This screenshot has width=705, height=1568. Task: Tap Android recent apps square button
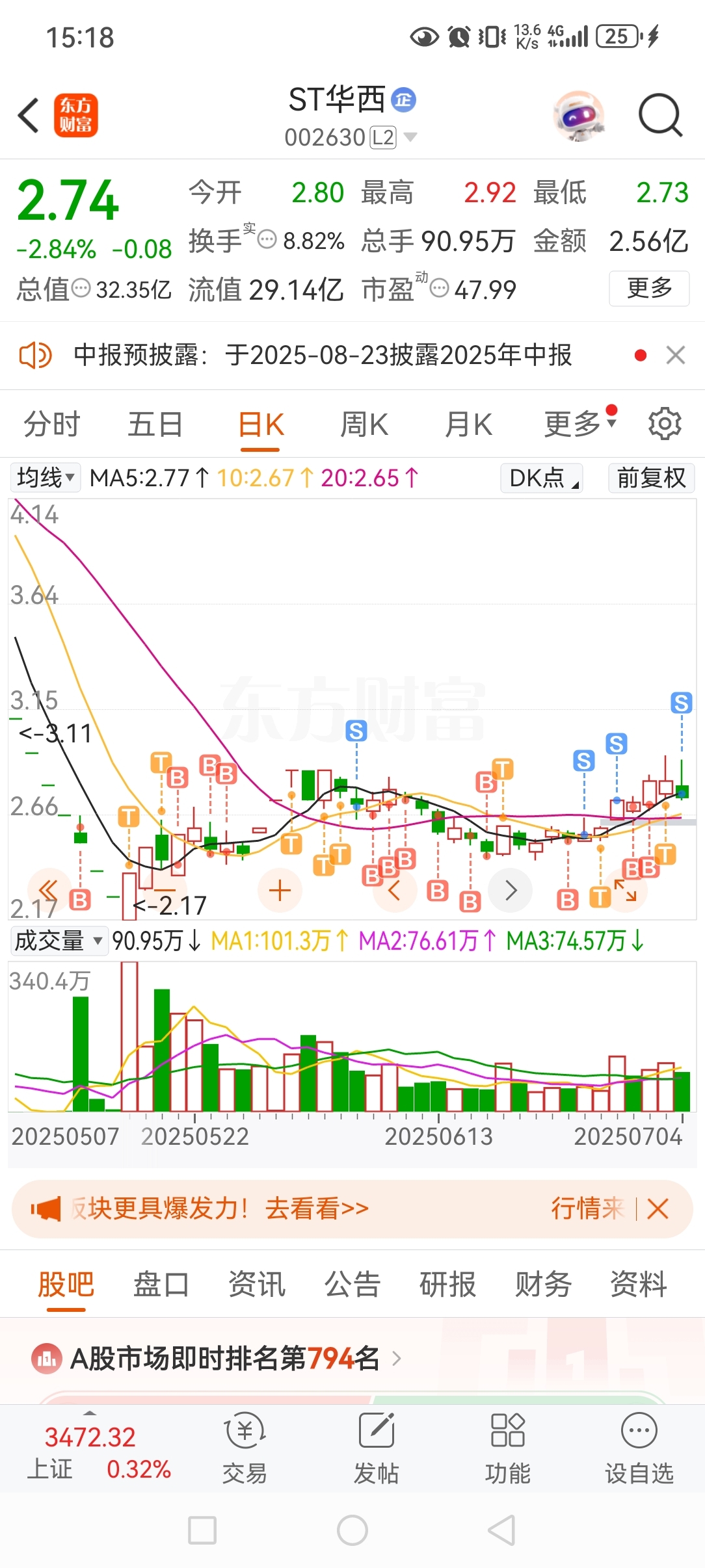point(202,1530)
